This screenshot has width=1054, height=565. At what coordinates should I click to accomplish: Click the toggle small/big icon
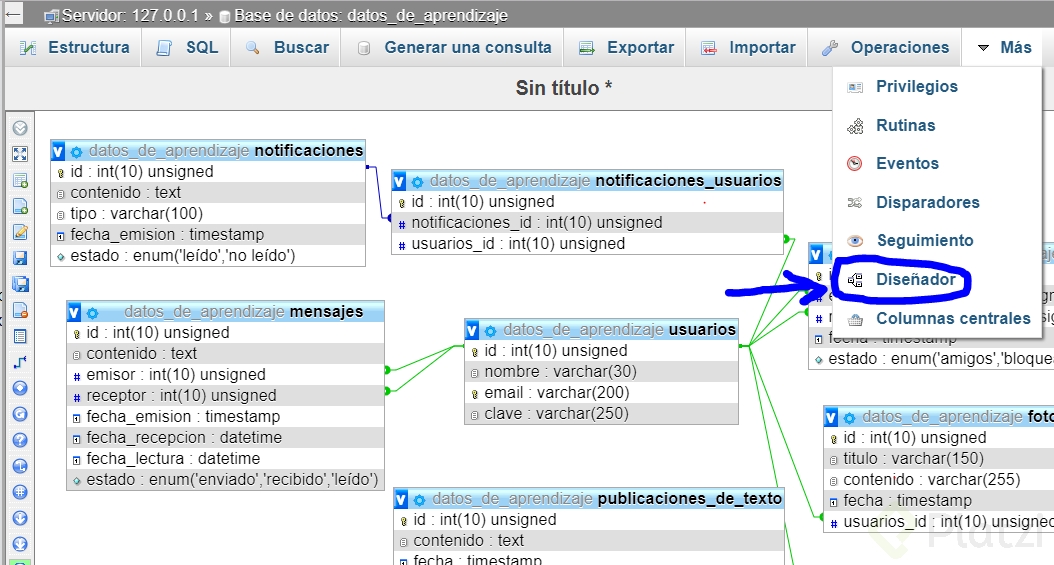pyautogui.click(x=20, y=544)
